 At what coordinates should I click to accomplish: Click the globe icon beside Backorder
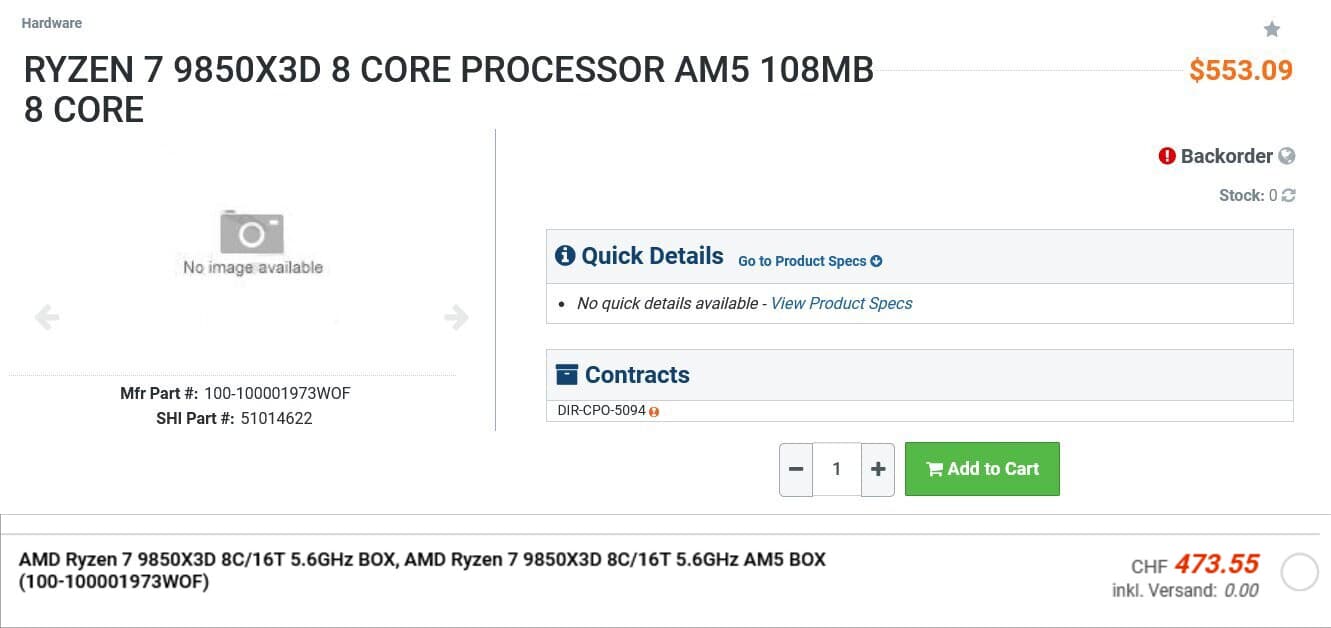pos(1287,156)
